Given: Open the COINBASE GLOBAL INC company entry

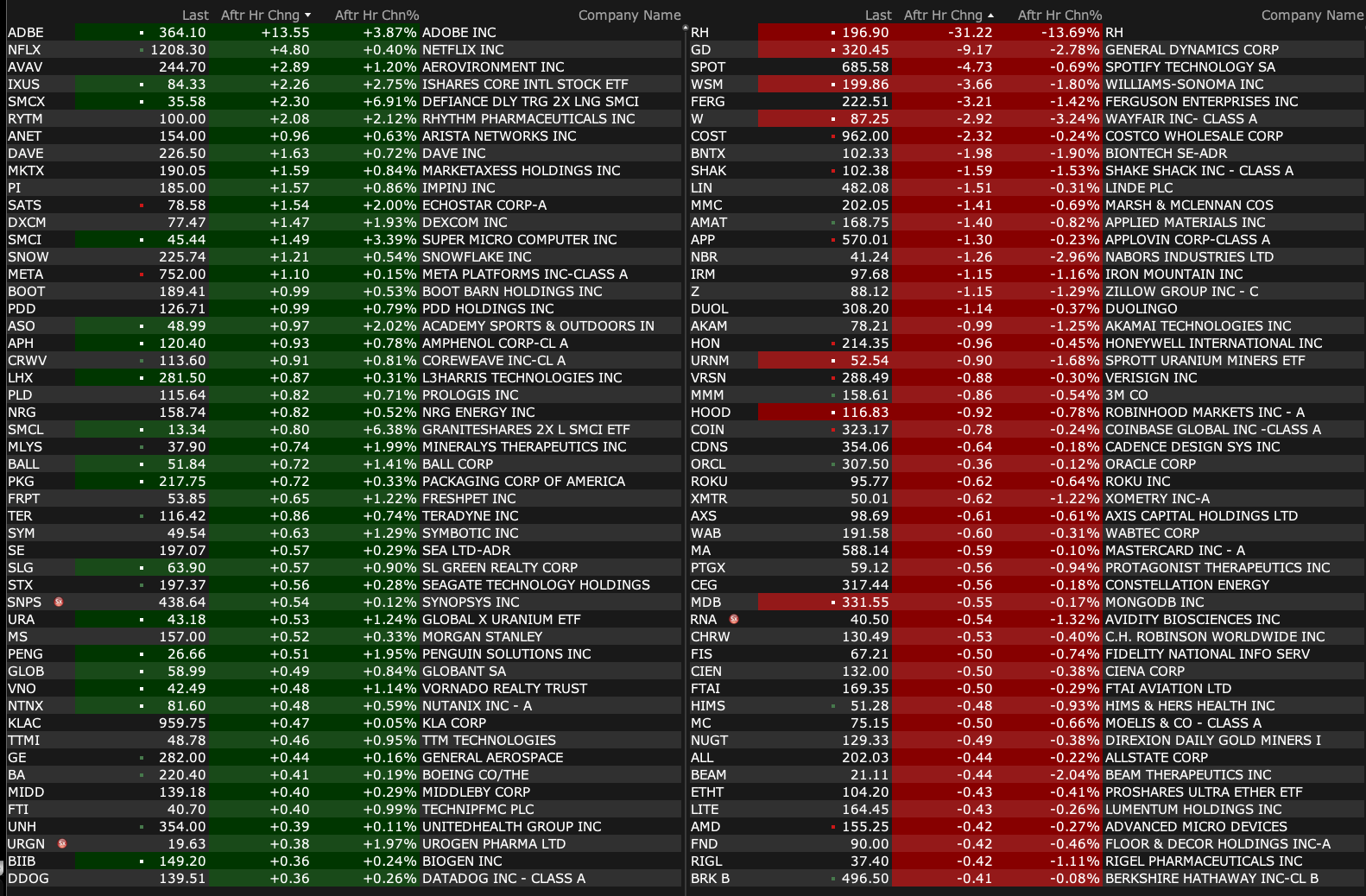Looking at the screenshot, I should click(x=1212, y=429).
